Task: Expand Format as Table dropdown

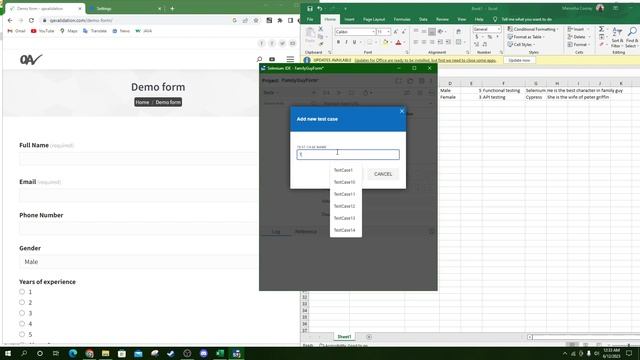Action: tap(527, 37)
